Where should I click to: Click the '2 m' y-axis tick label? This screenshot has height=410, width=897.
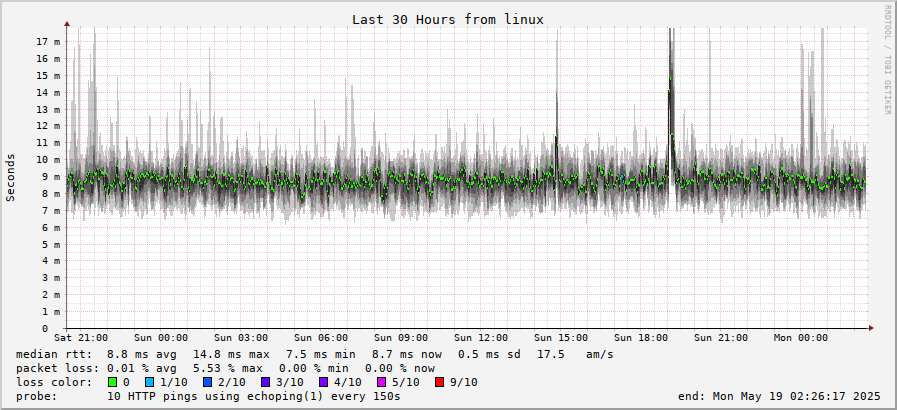51,294
